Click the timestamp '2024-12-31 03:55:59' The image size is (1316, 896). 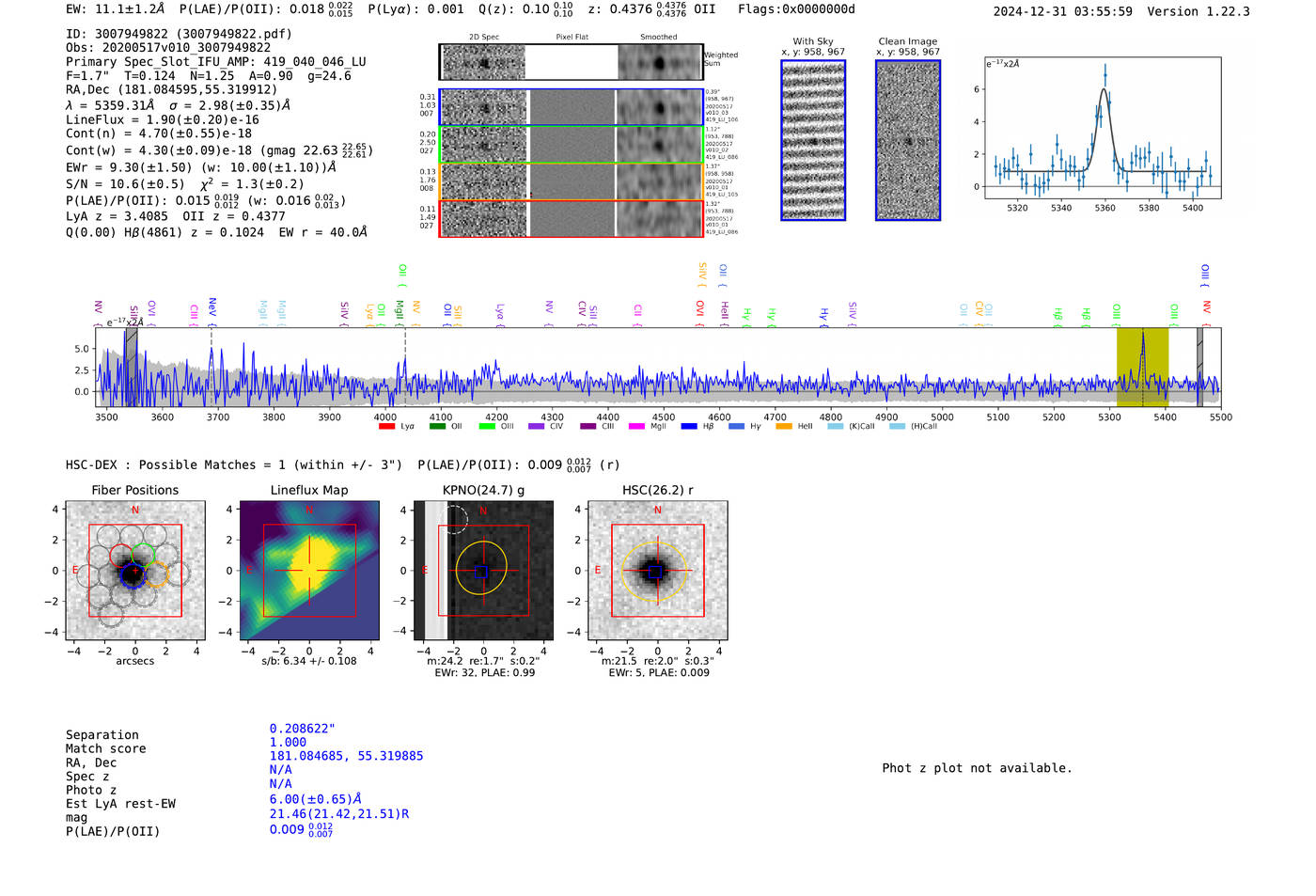(x=1062, y=11)
